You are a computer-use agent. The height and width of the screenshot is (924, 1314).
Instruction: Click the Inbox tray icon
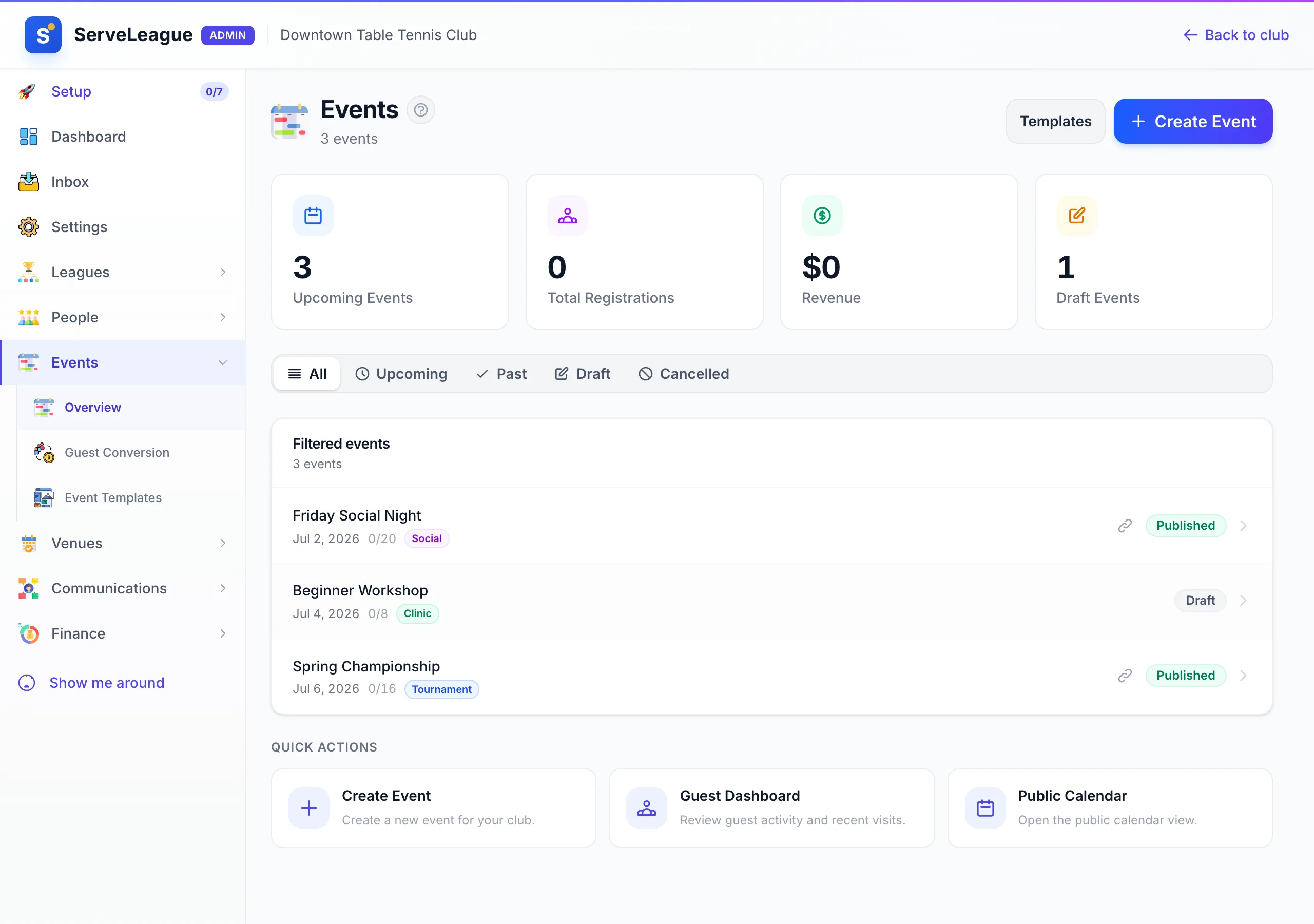(29, 182)
